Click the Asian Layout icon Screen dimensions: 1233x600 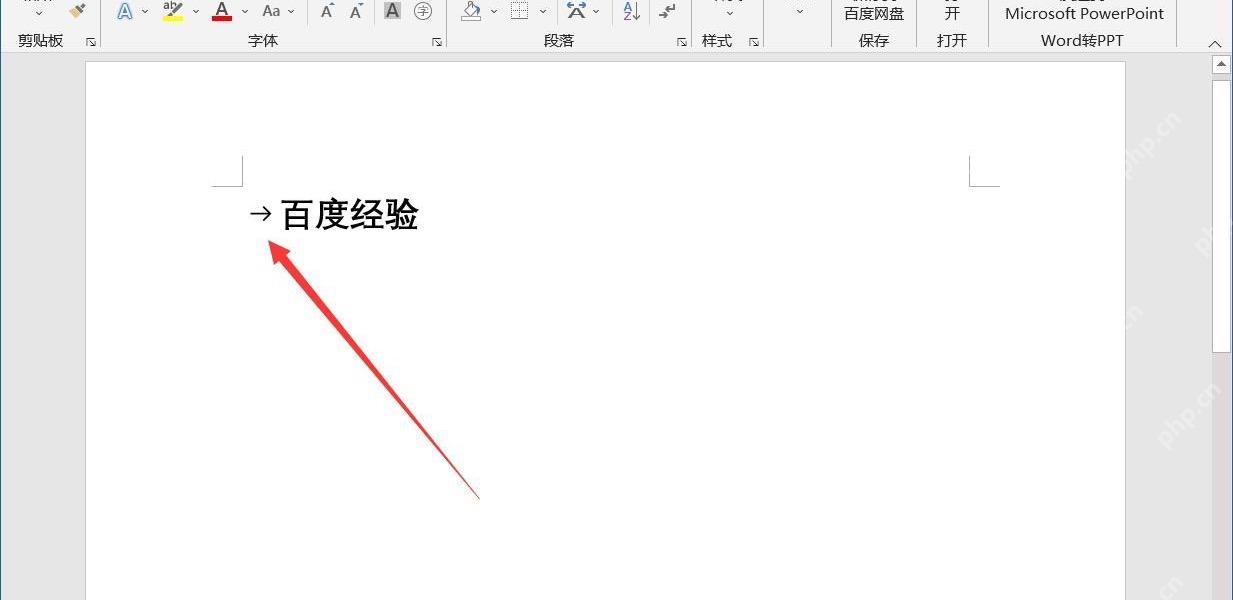click(576, 11)
